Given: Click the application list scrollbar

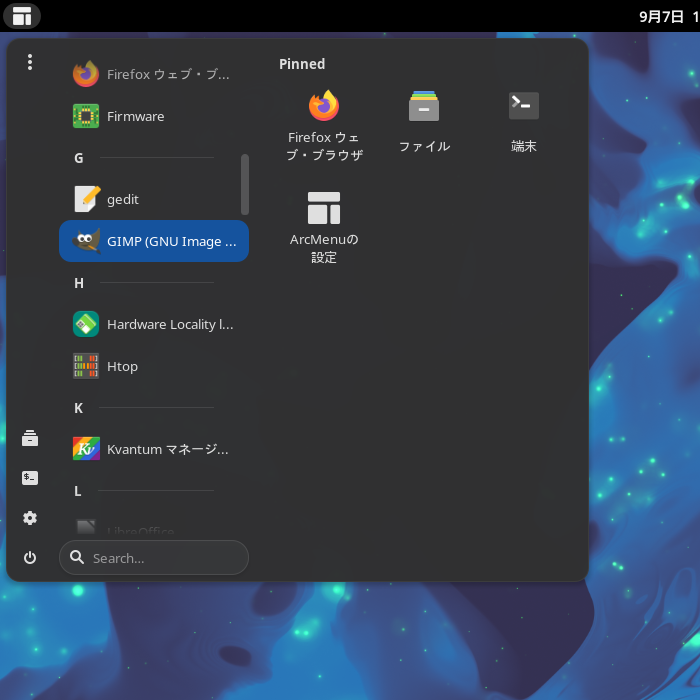Looking at the screenshot, I should tap(245, 184).
